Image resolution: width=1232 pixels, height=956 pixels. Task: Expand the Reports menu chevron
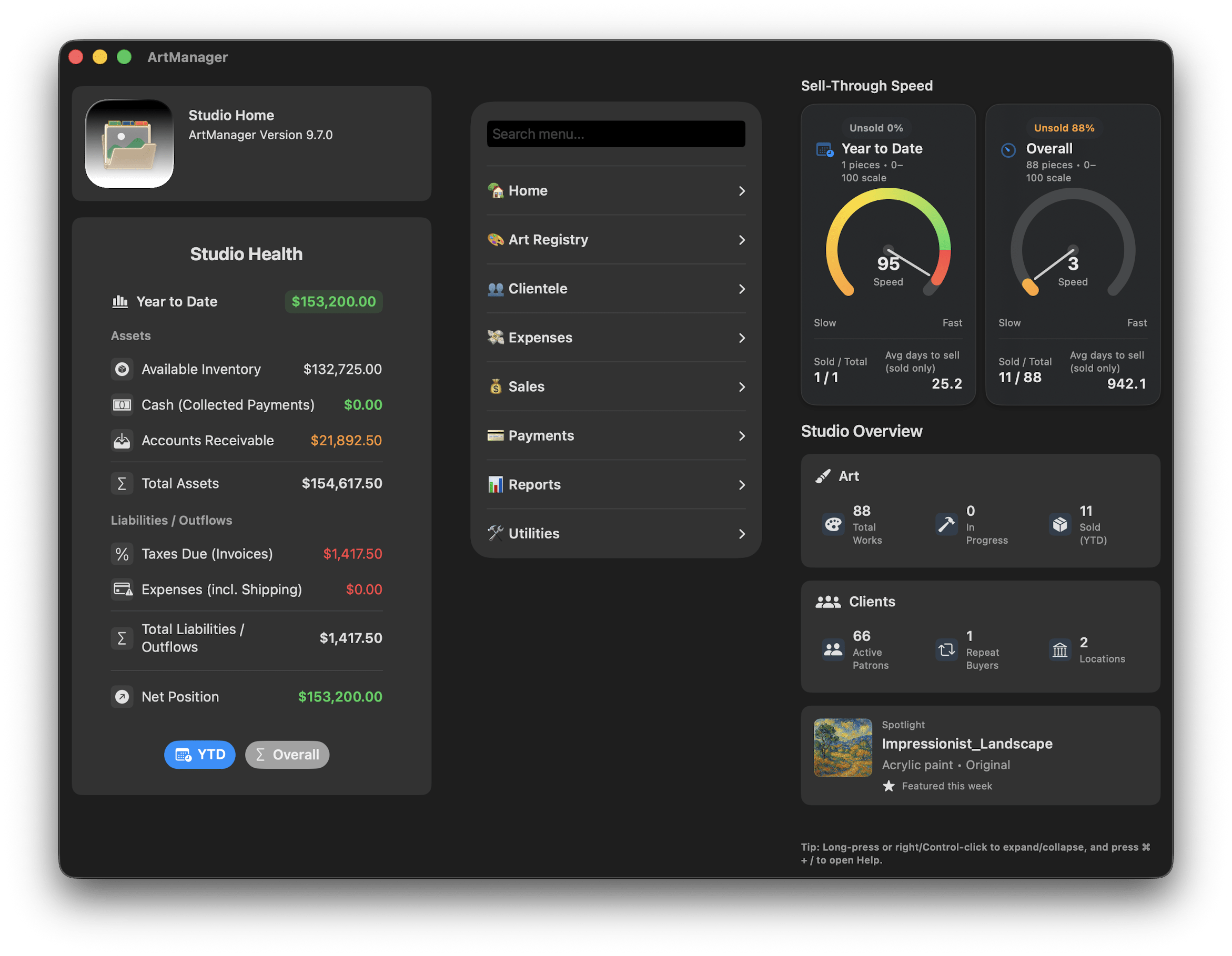tap(741, 485)
